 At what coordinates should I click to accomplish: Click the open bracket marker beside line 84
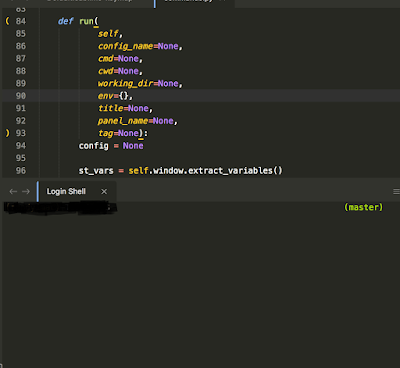click(x=7, y=21)
